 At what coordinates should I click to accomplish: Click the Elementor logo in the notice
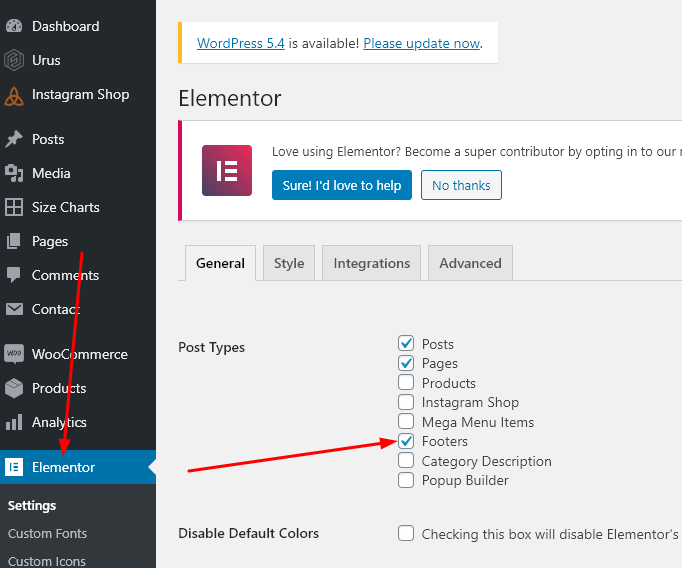[x=227, y=170]
